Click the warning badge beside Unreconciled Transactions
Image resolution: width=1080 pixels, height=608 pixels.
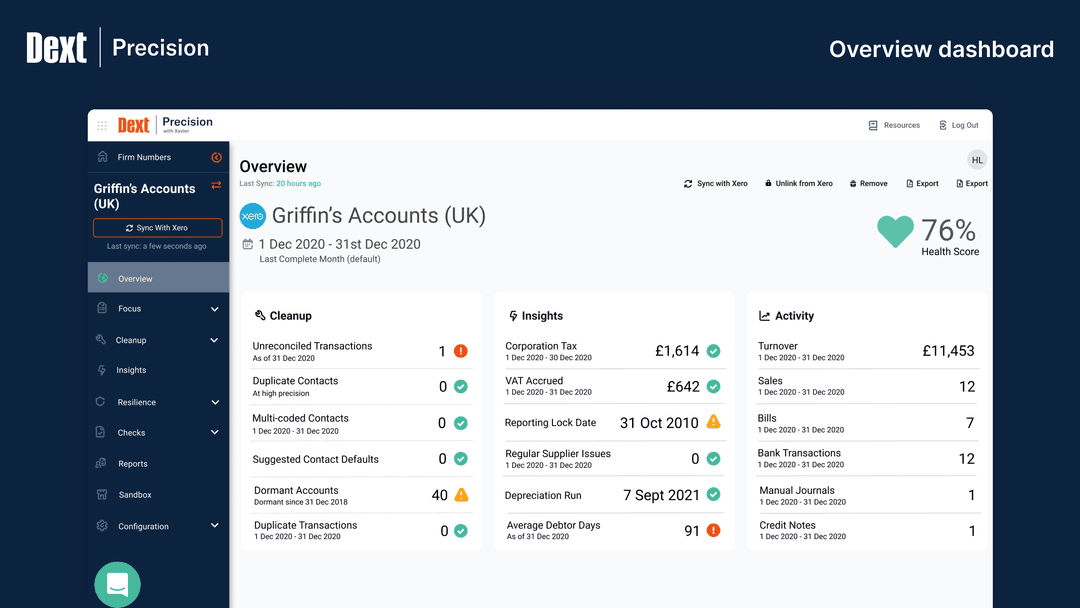(459, 351)
